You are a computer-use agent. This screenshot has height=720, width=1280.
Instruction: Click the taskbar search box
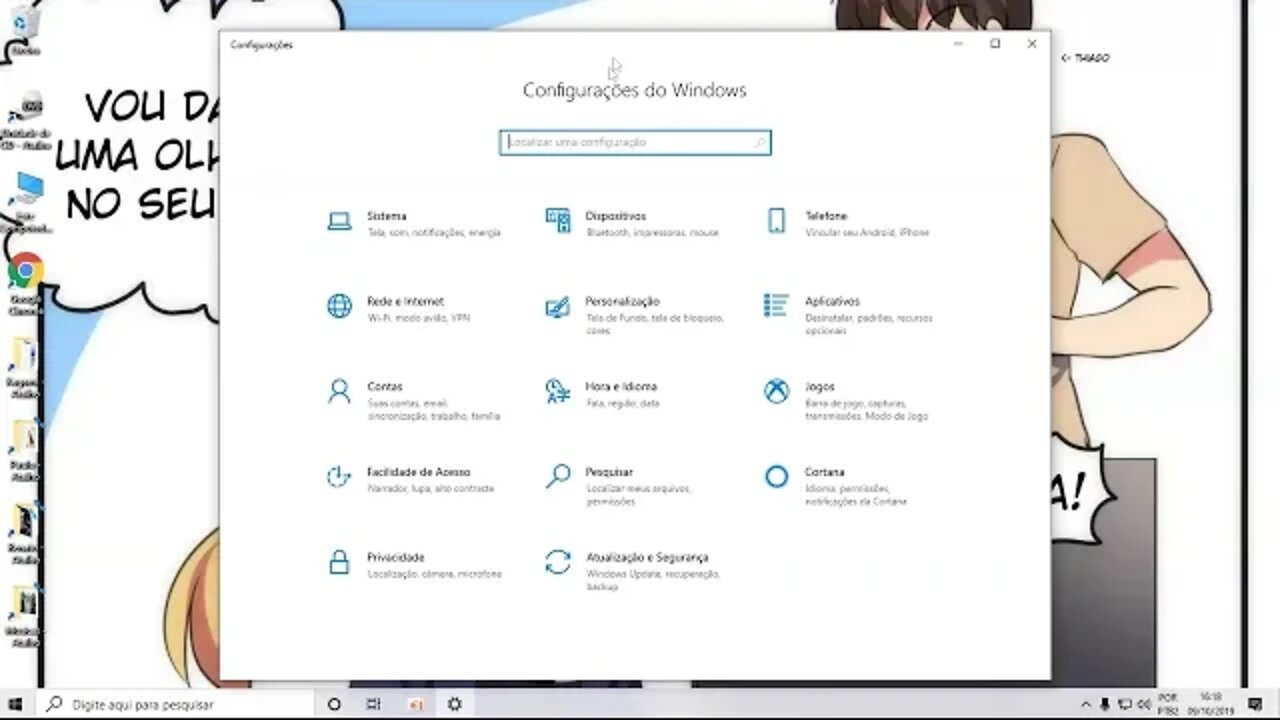point(176,704)
